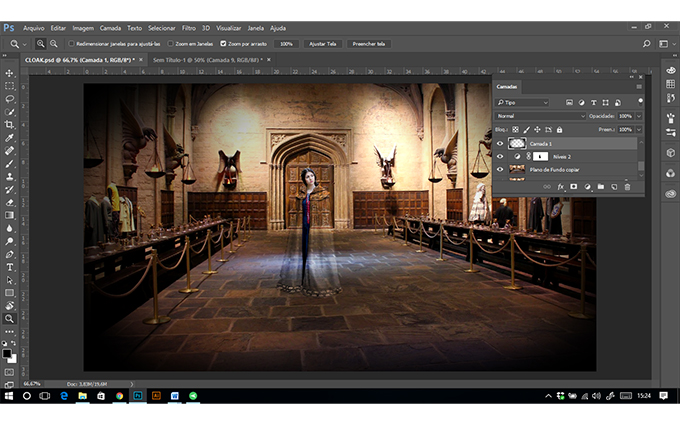Expand the Opacidade slider arrow

click(639, 116)
